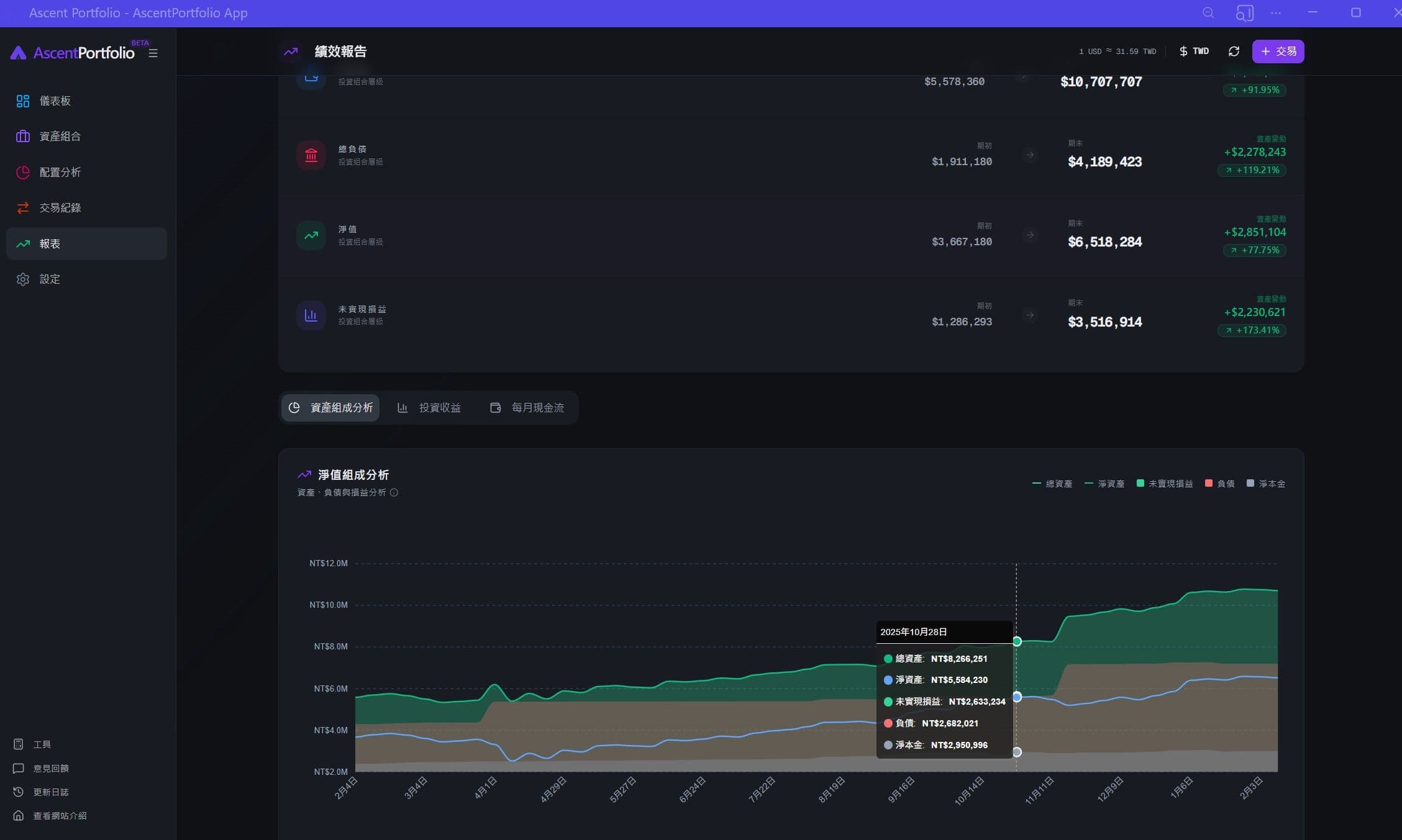
Task: Click the 淨本金 gray data point on chart
Action: (x=1017, y=752)
